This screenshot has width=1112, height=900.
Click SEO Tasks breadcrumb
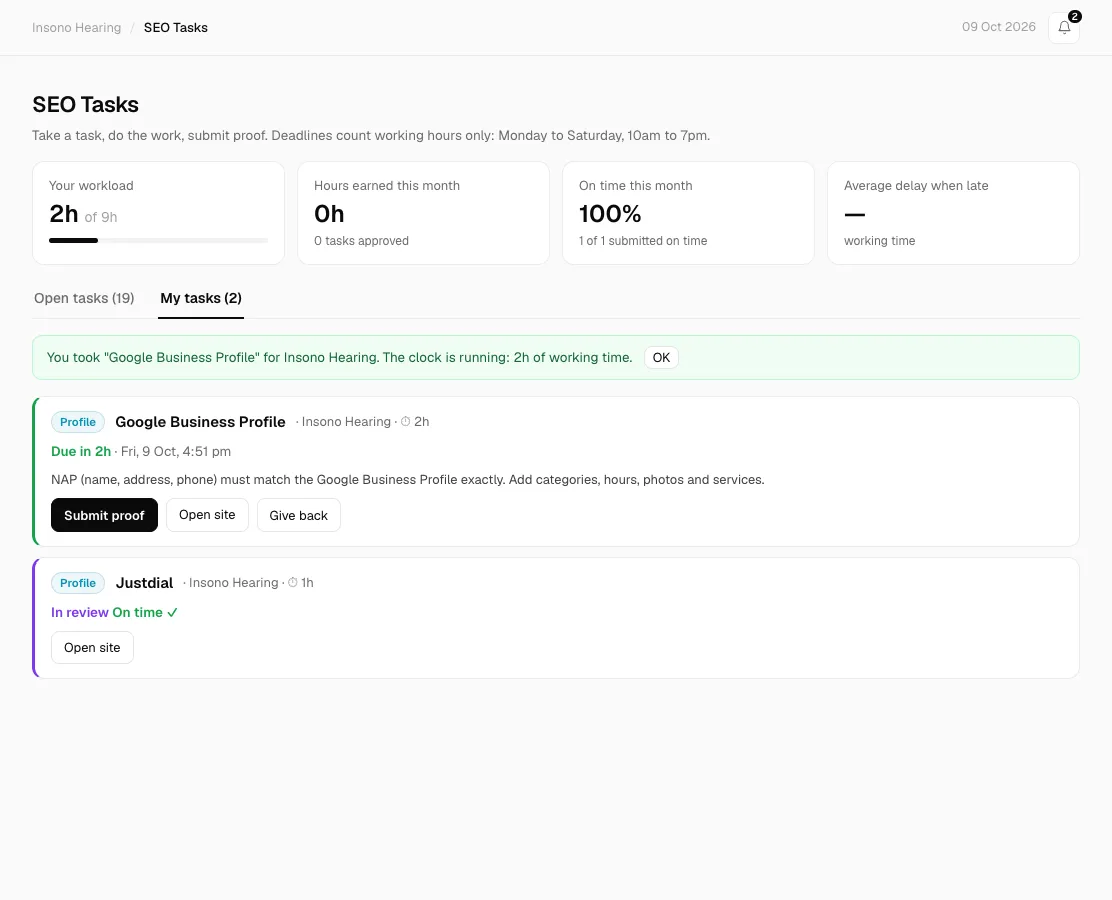[176, 28]
